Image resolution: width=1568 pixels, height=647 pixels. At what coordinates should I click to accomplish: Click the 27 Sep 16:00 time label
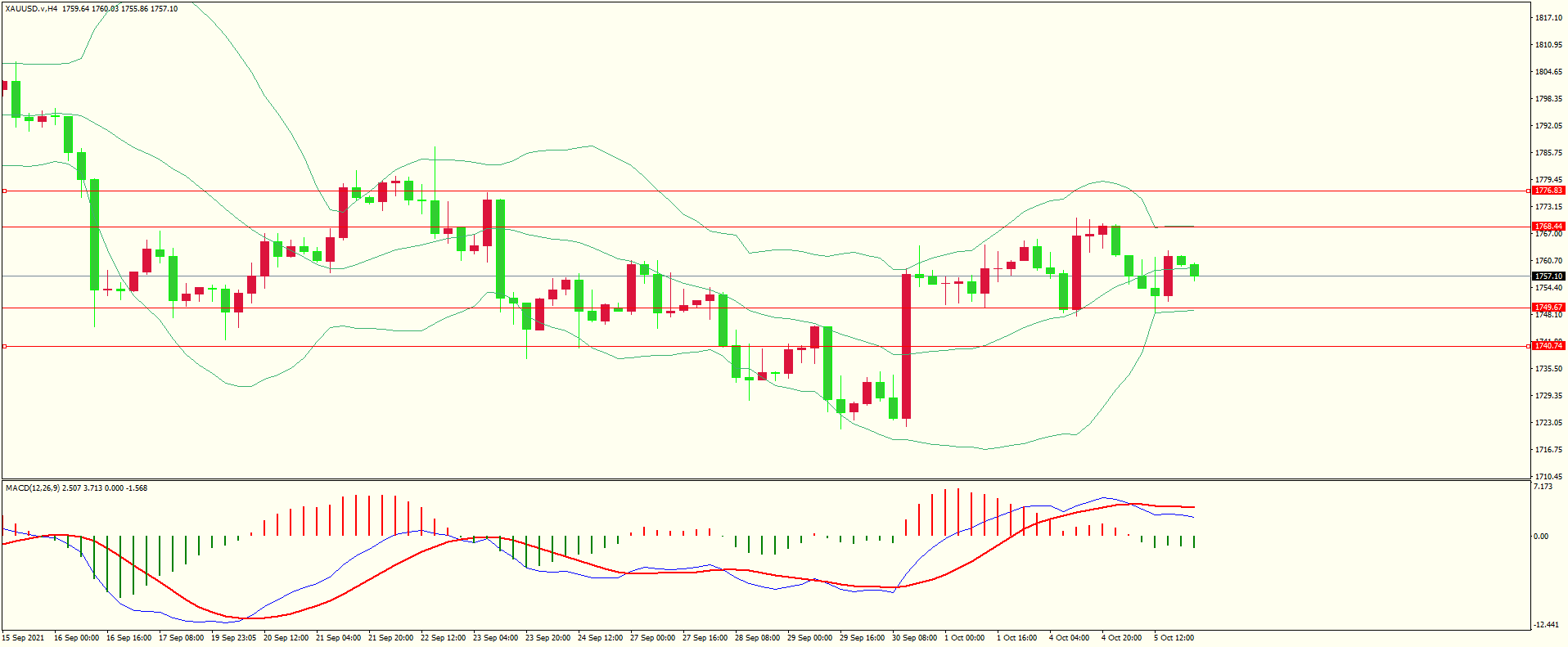click(x=705, y=638)
